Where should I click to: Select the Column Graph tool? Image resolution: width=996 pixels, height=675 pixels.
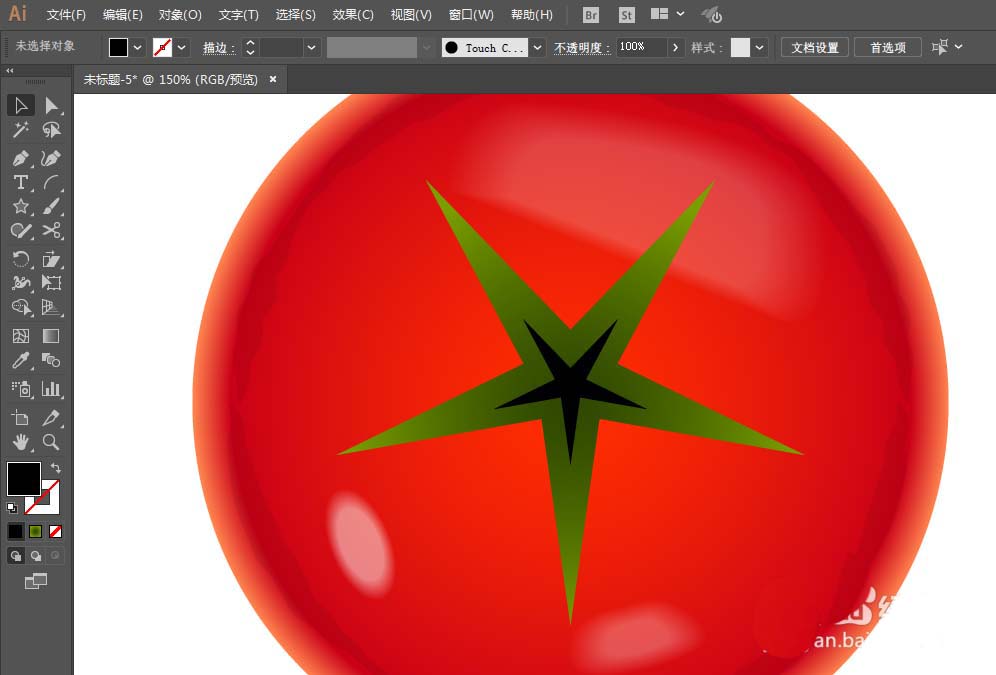point(51,389)
